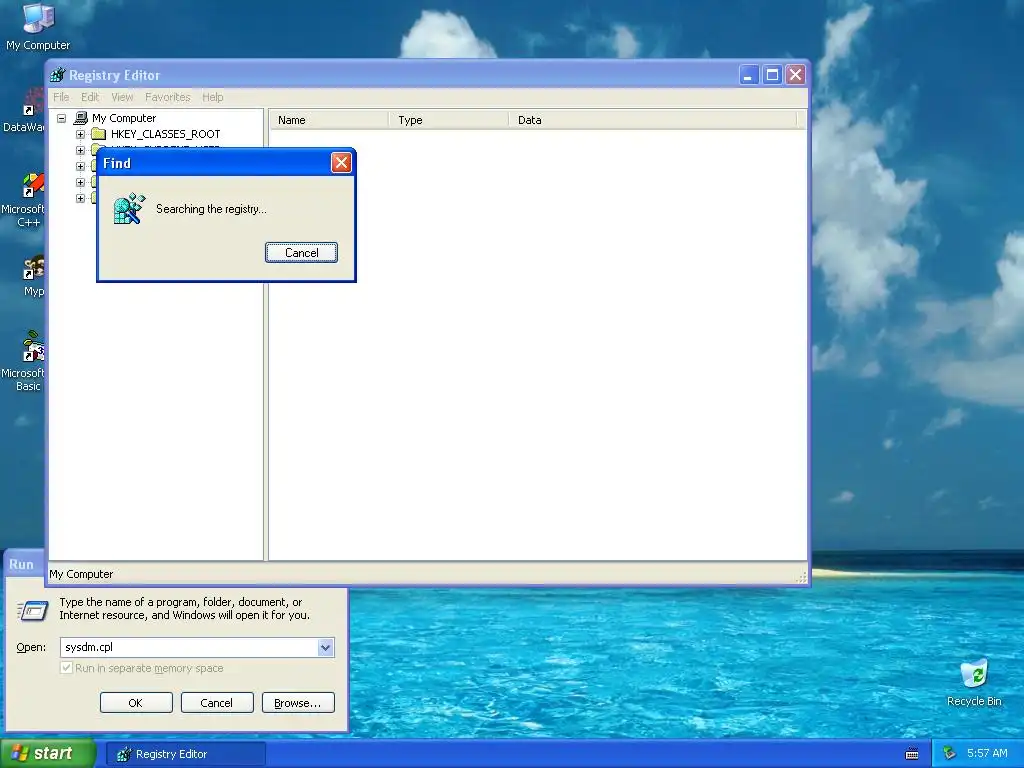Select the Recycle Bin desktop icon
This screenshot has width=1024, height=768.
974,682
